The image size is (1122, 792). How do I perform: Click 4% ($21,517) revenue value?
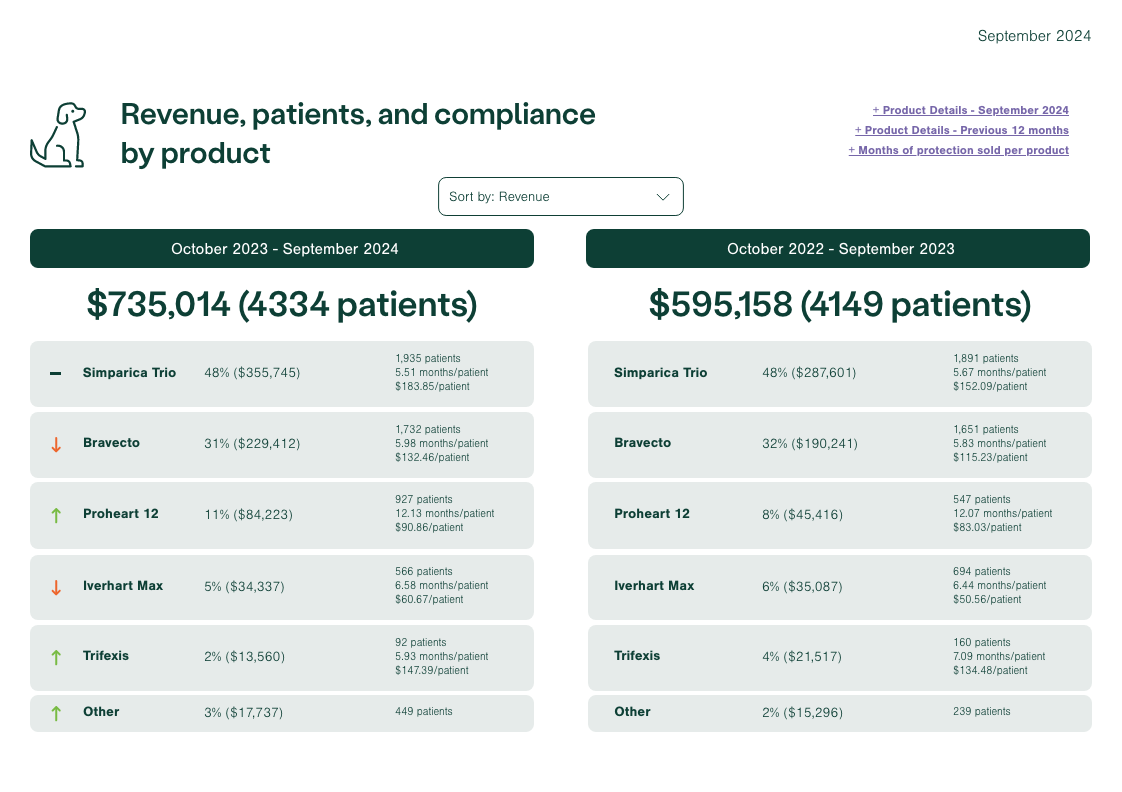coord(802,657)
